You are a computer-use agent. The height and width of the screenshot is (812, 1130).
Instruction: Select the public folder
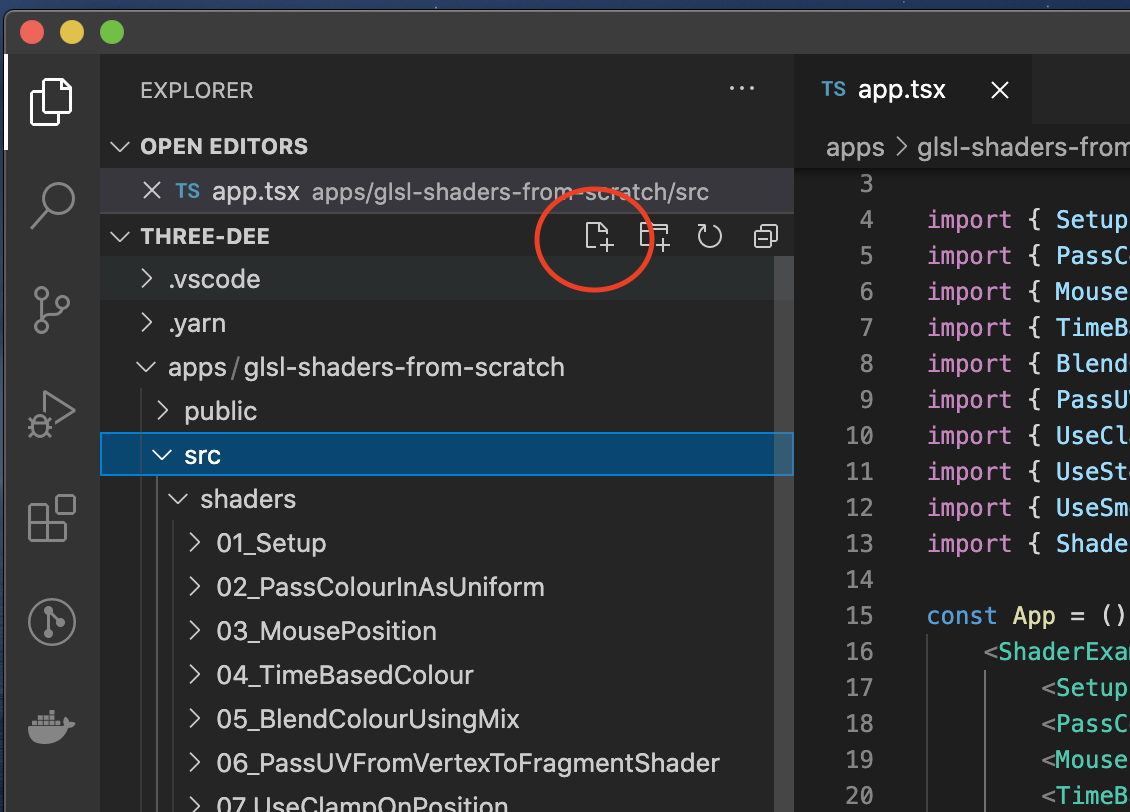(220, 410)
